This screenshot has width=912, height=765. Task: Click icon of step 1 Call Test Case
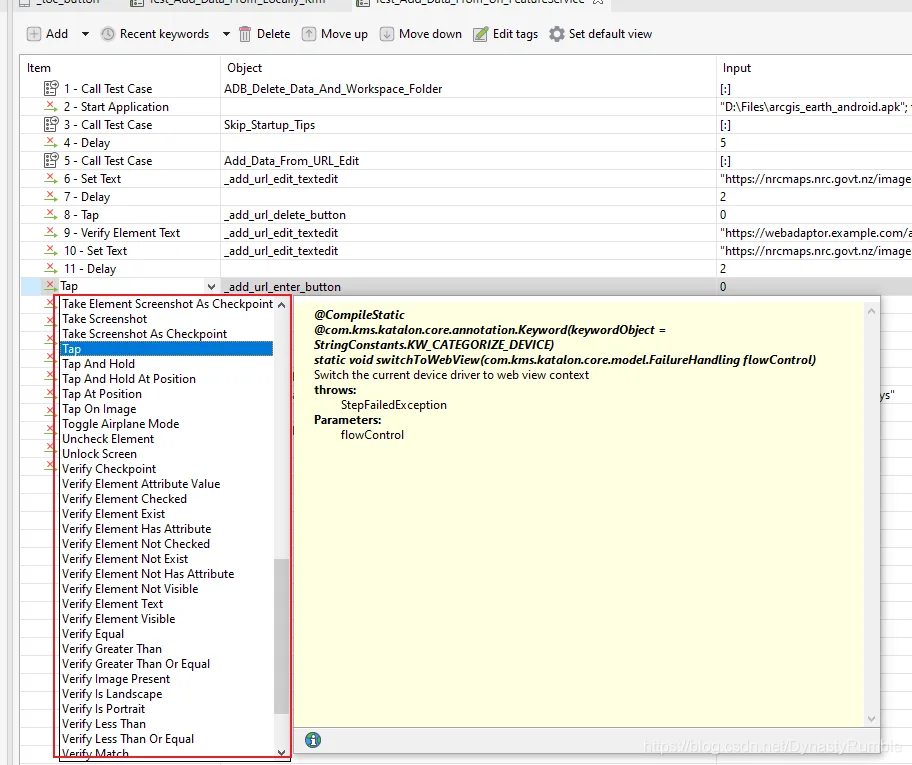point(51,88)
